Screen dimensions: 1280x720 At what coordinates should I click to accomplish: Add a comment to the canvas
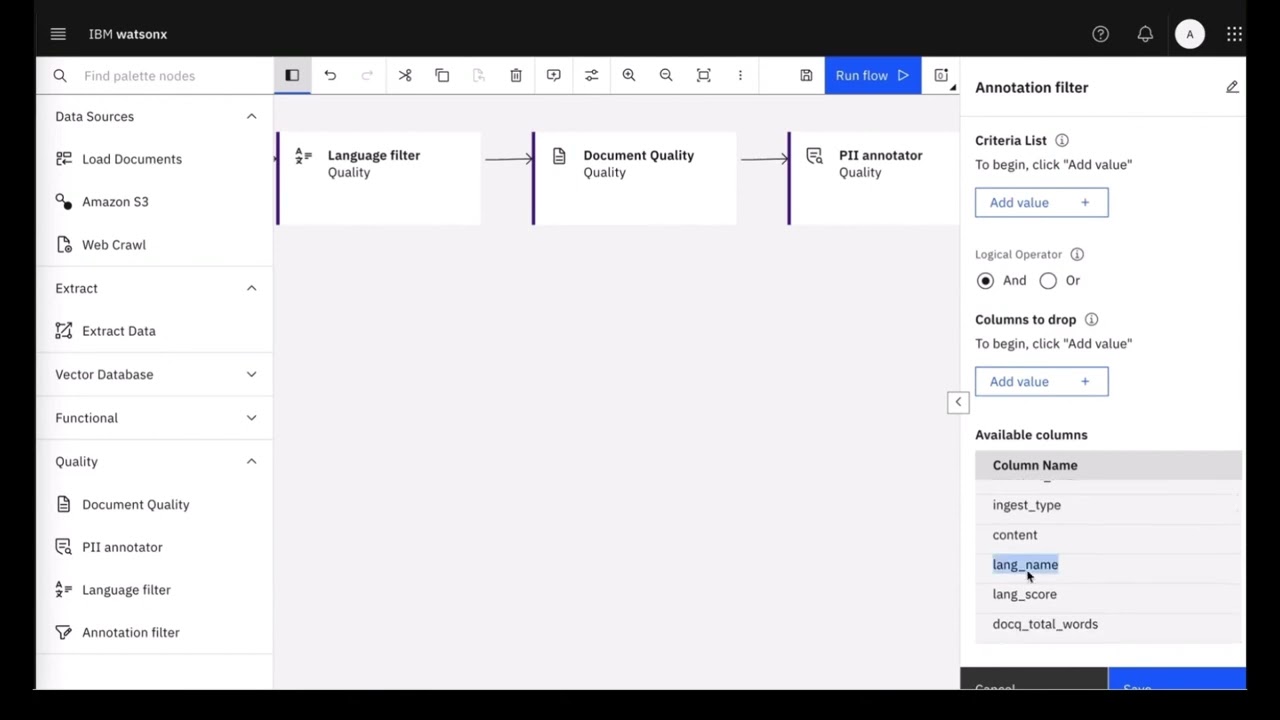click(x=553, y=75)
